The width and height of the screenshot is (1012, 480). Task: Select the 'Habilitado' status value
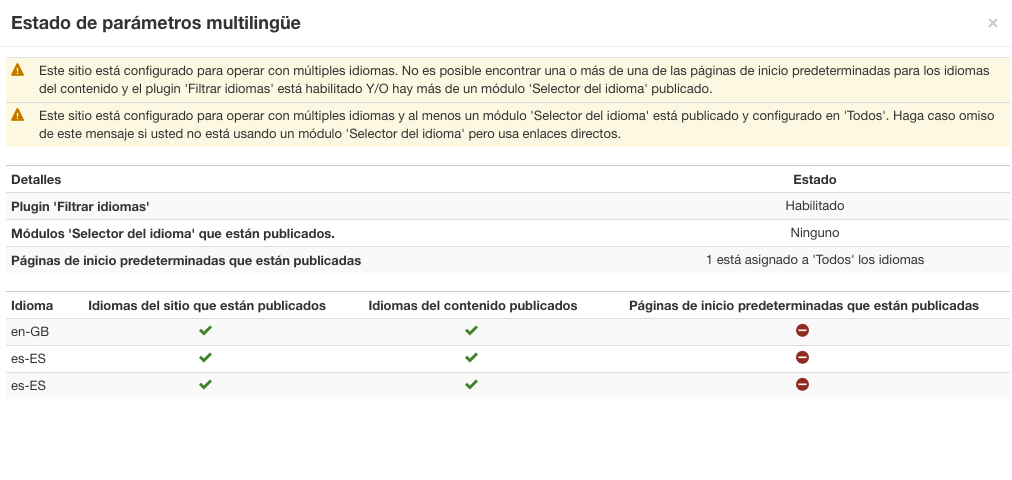pyautogui.click(x=815, y=206)
